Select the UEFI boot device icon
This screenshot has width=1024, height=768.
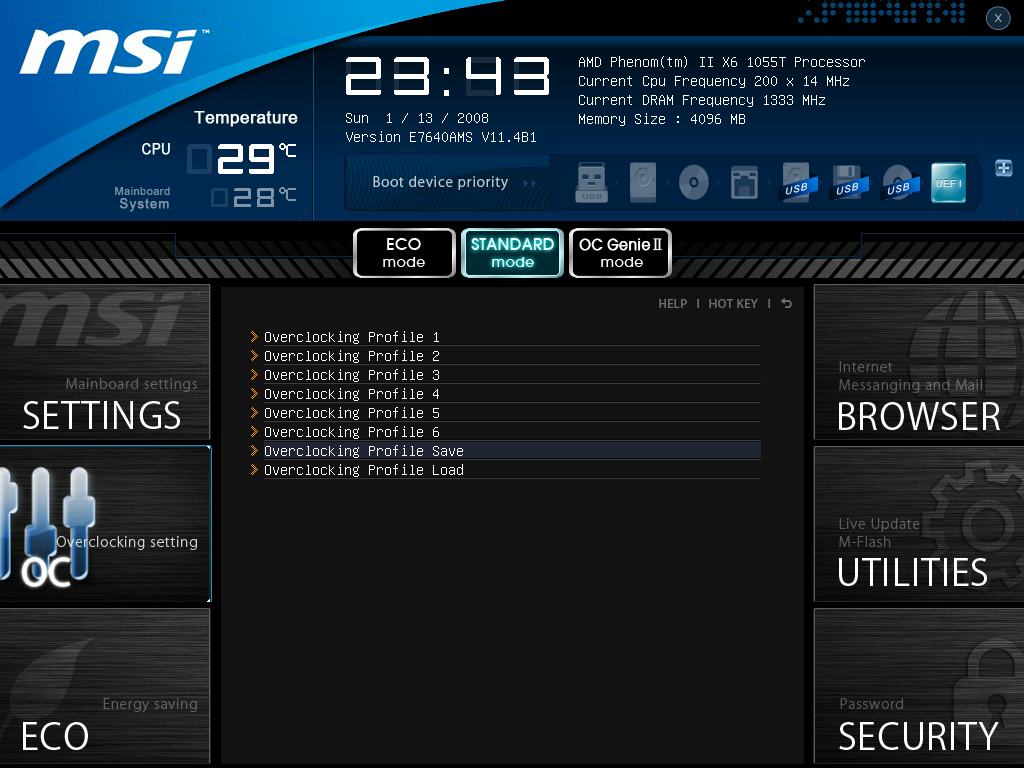click(x=948, y=183)
